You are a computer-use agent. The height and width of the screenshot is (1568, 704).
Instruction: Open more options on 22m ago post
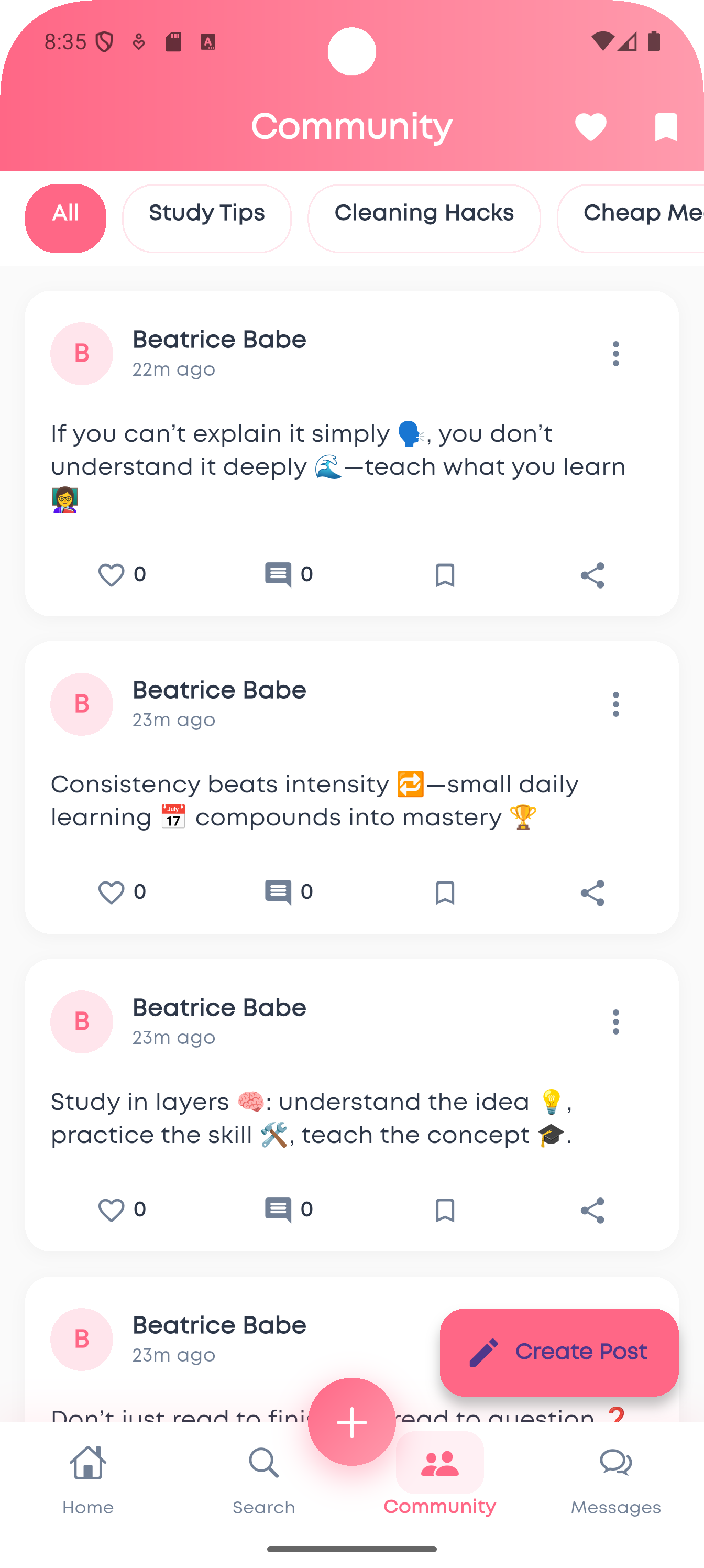pos(616,354)
